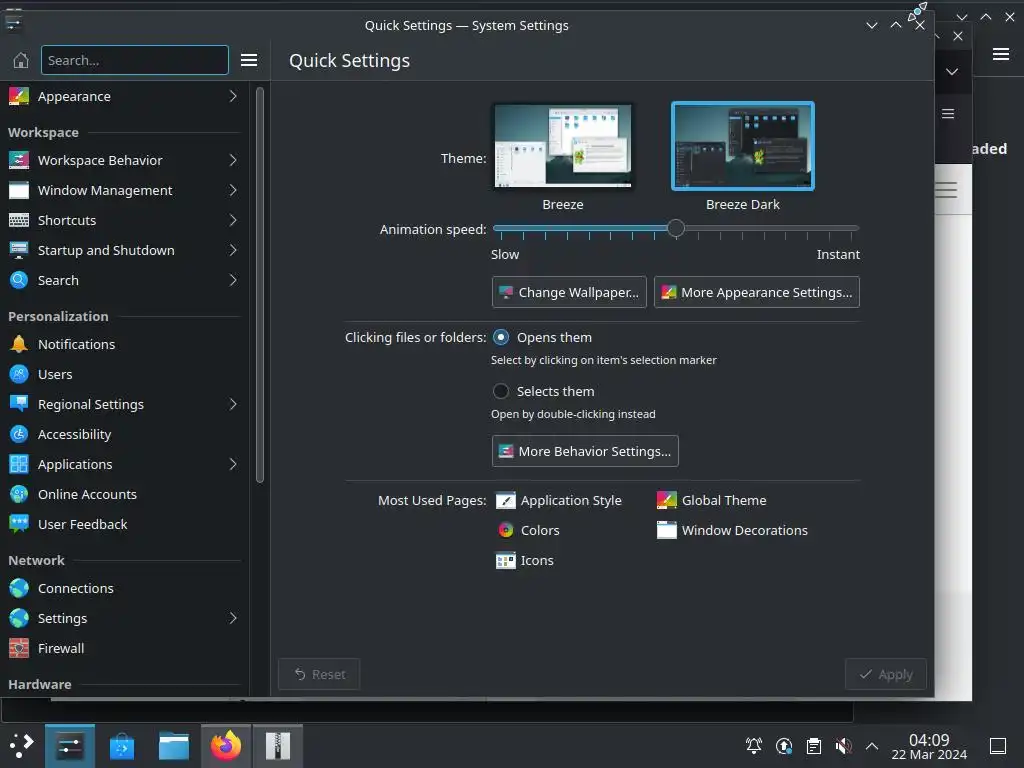Click the Connections globe icon
This screenshot has height=768, width=1024.
click(x=19, y=588)
